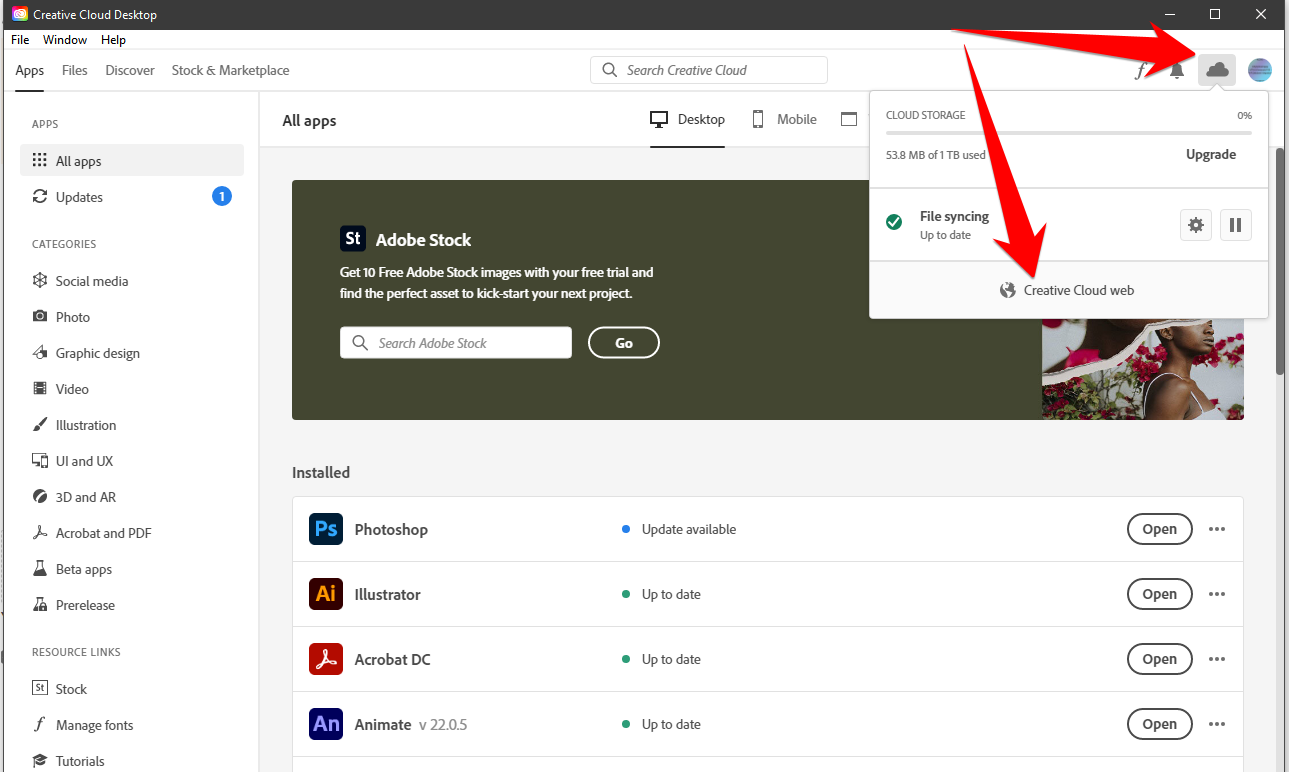Switch to the Files tab
This screenshot has width=1289, height=772.
coord(75,70)
